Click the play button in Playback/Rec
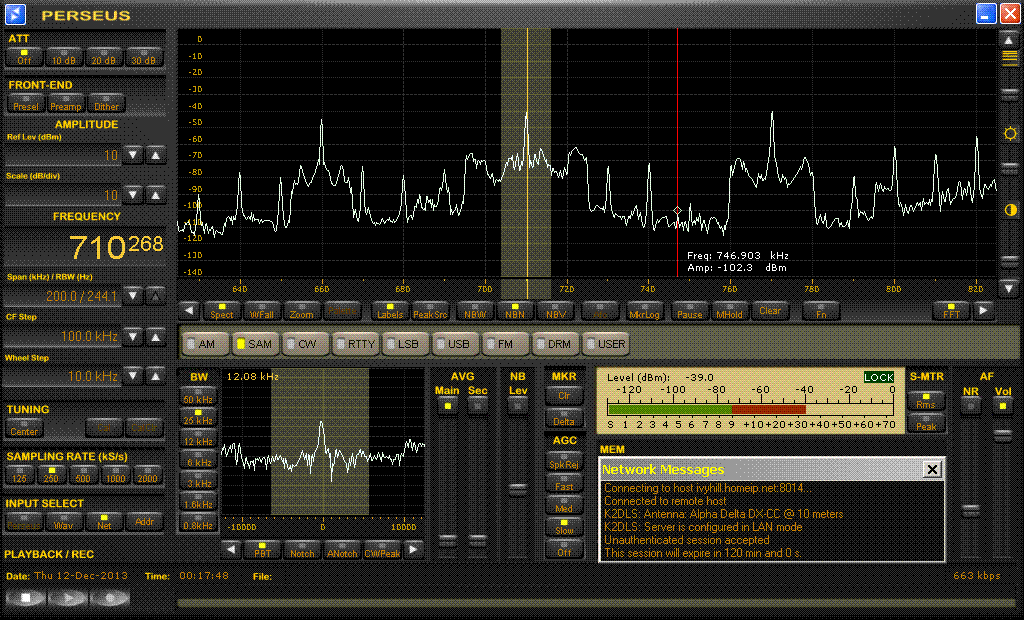1024x620 pixels. click(67, 597)
